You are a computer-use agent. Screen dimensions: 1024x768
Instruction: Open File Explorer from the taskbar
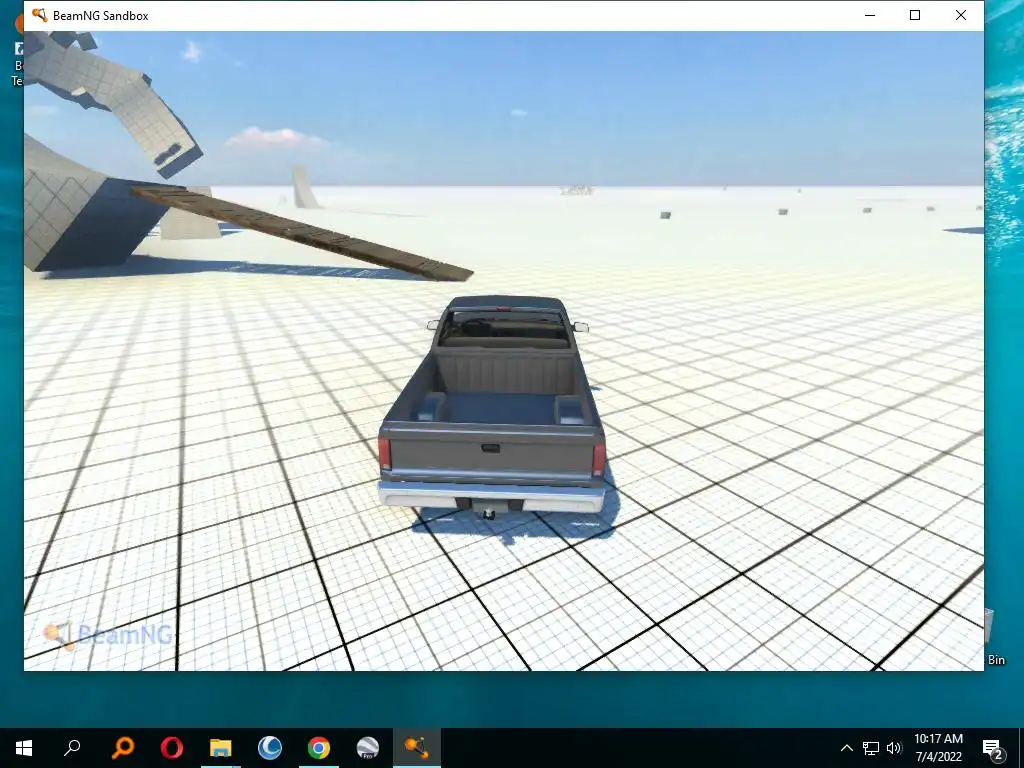(221, 748)
